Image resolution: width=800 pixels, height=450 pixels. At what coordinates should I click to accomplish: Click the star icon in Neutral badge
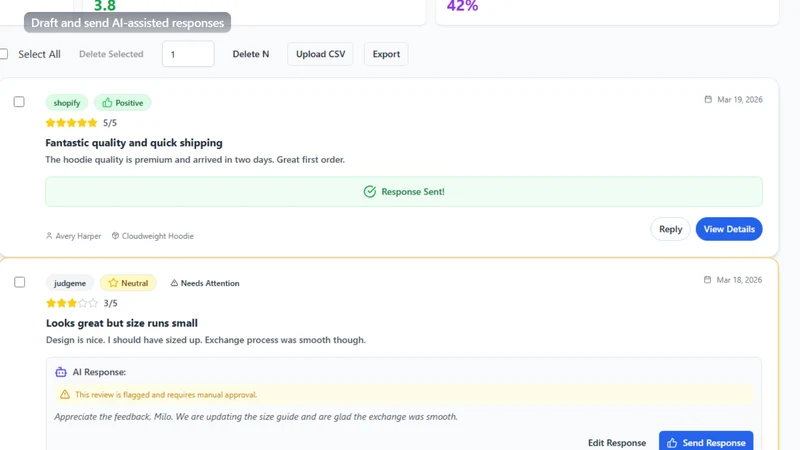tap(113, 283)
